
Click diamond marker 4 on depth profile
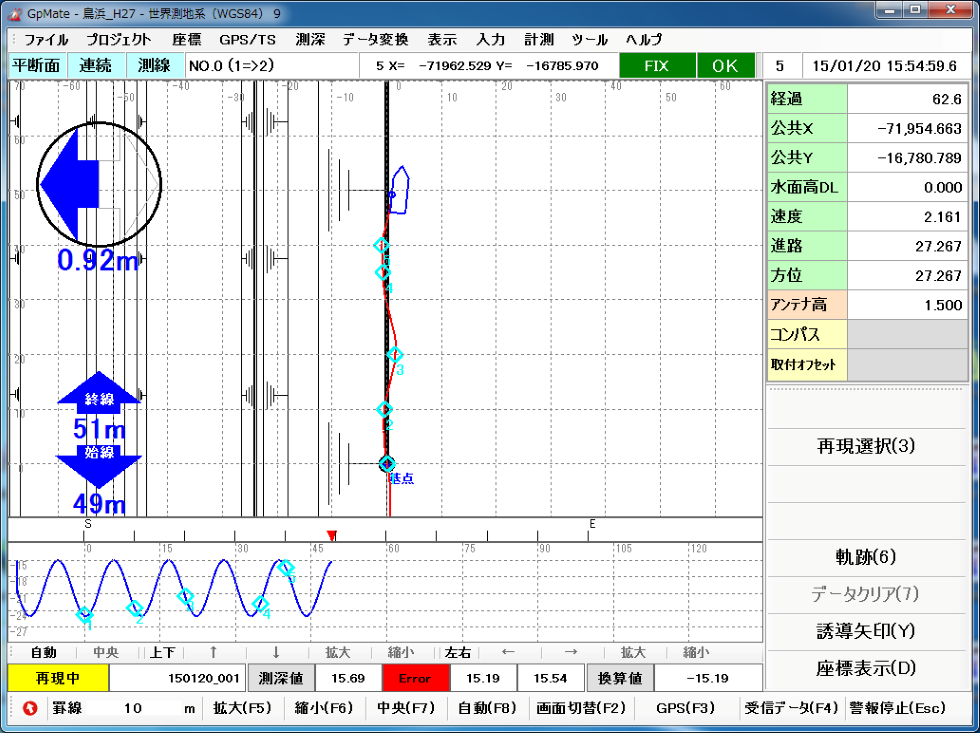click(260, 604)
